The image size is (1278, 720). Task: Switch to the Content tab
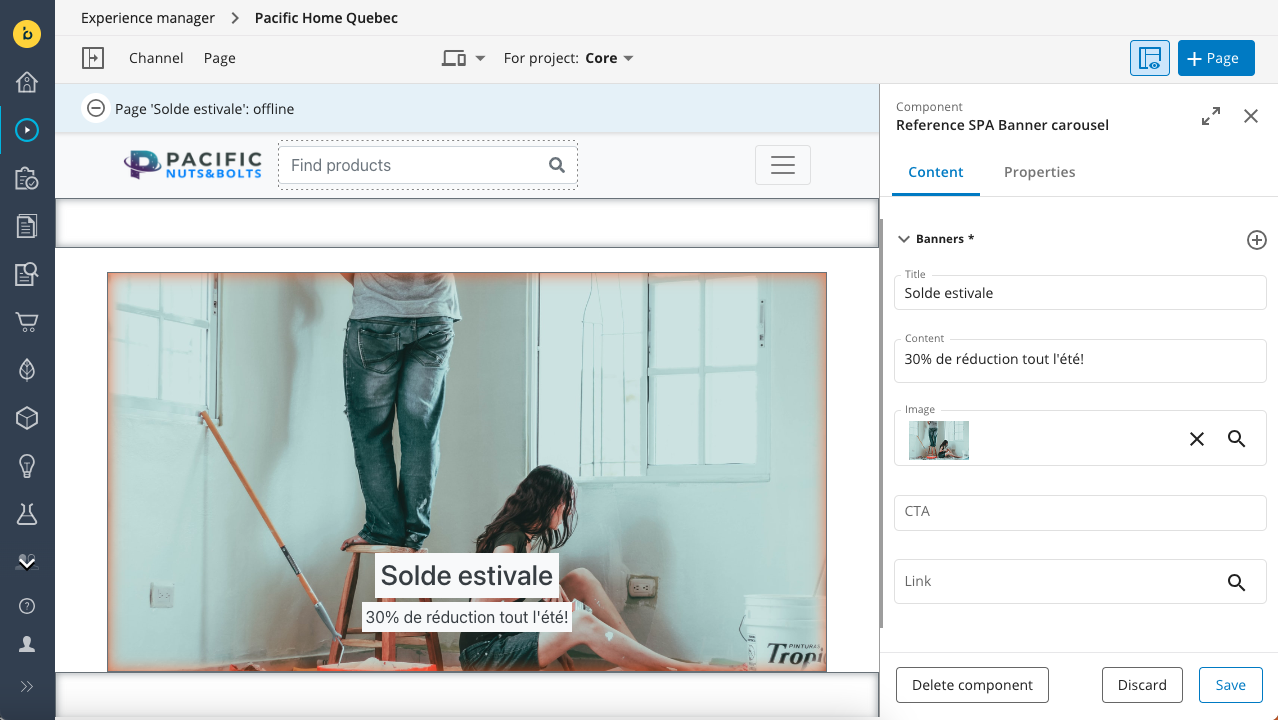click(x=936, y=172)
